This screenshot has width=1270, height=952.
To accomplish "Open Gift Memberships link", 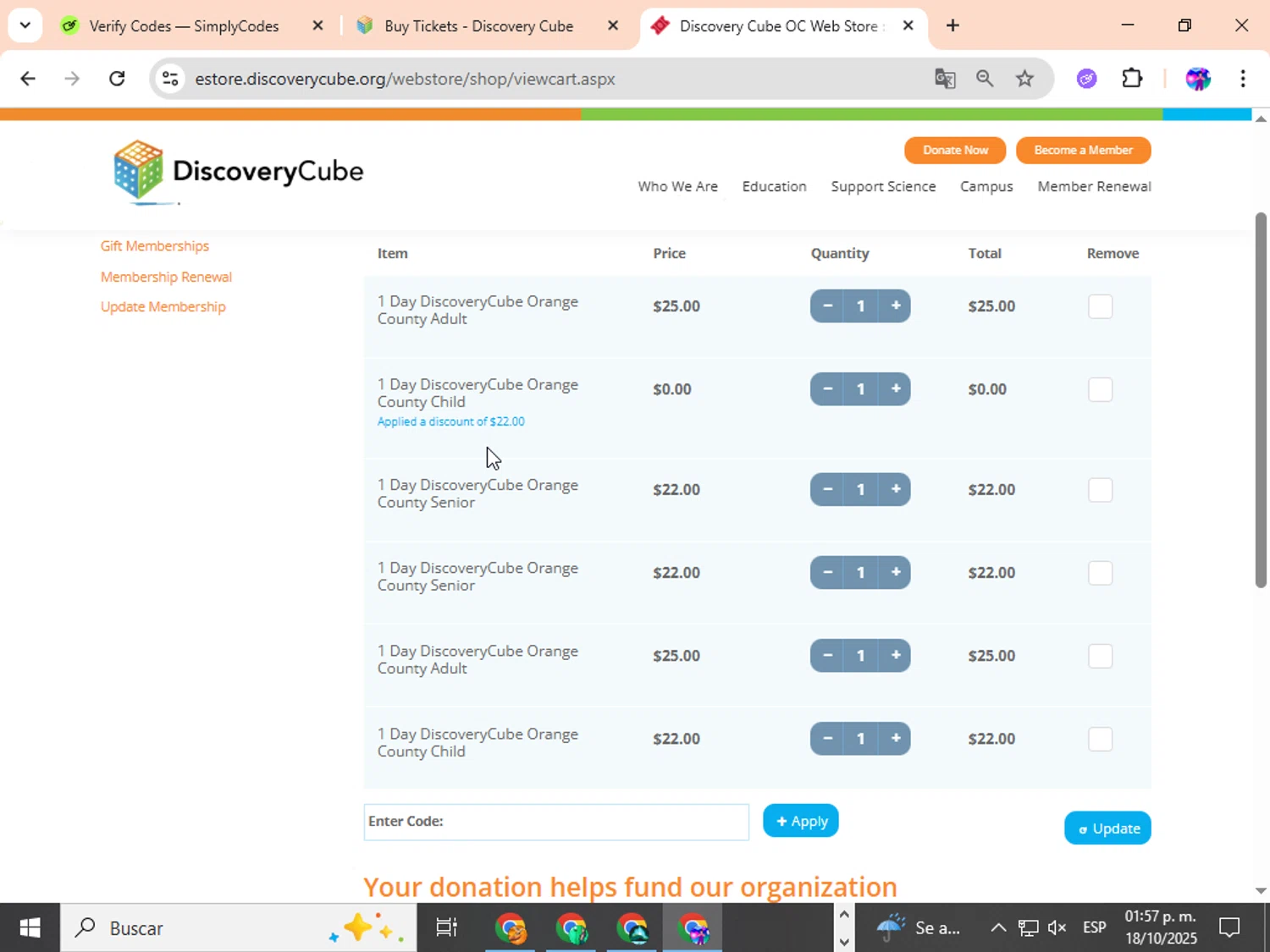I will click(x=155, y=246).
